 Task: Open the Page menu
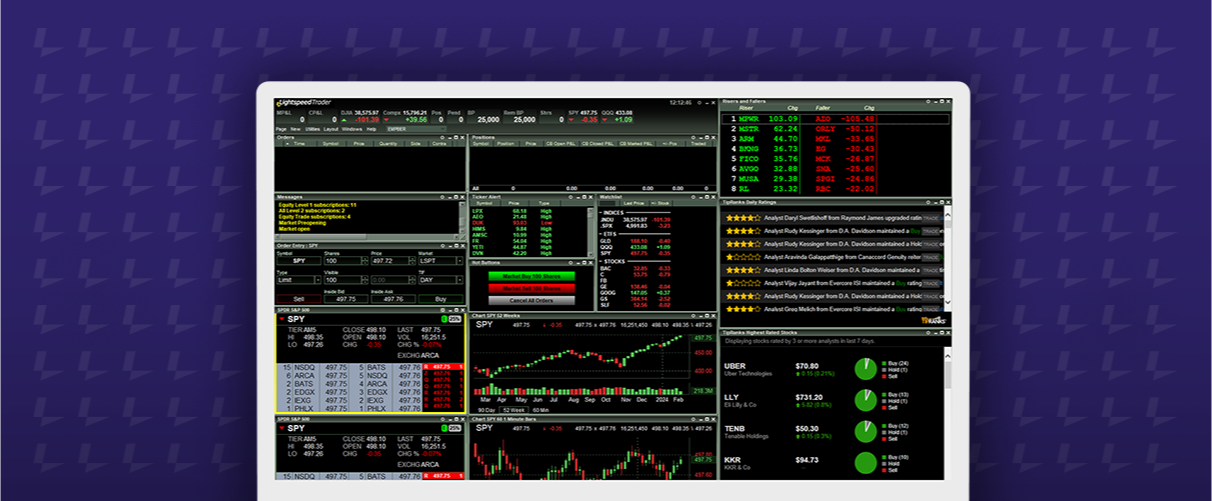281,129
